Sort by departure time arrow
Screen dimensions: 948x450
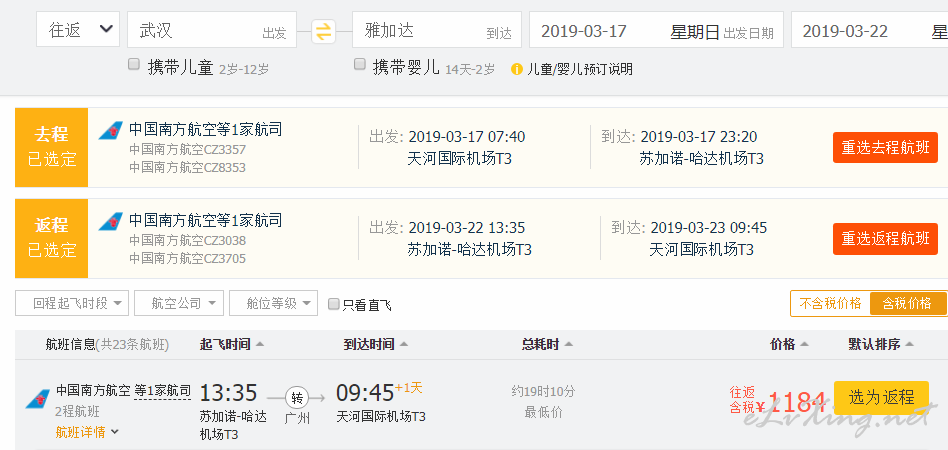260,344
